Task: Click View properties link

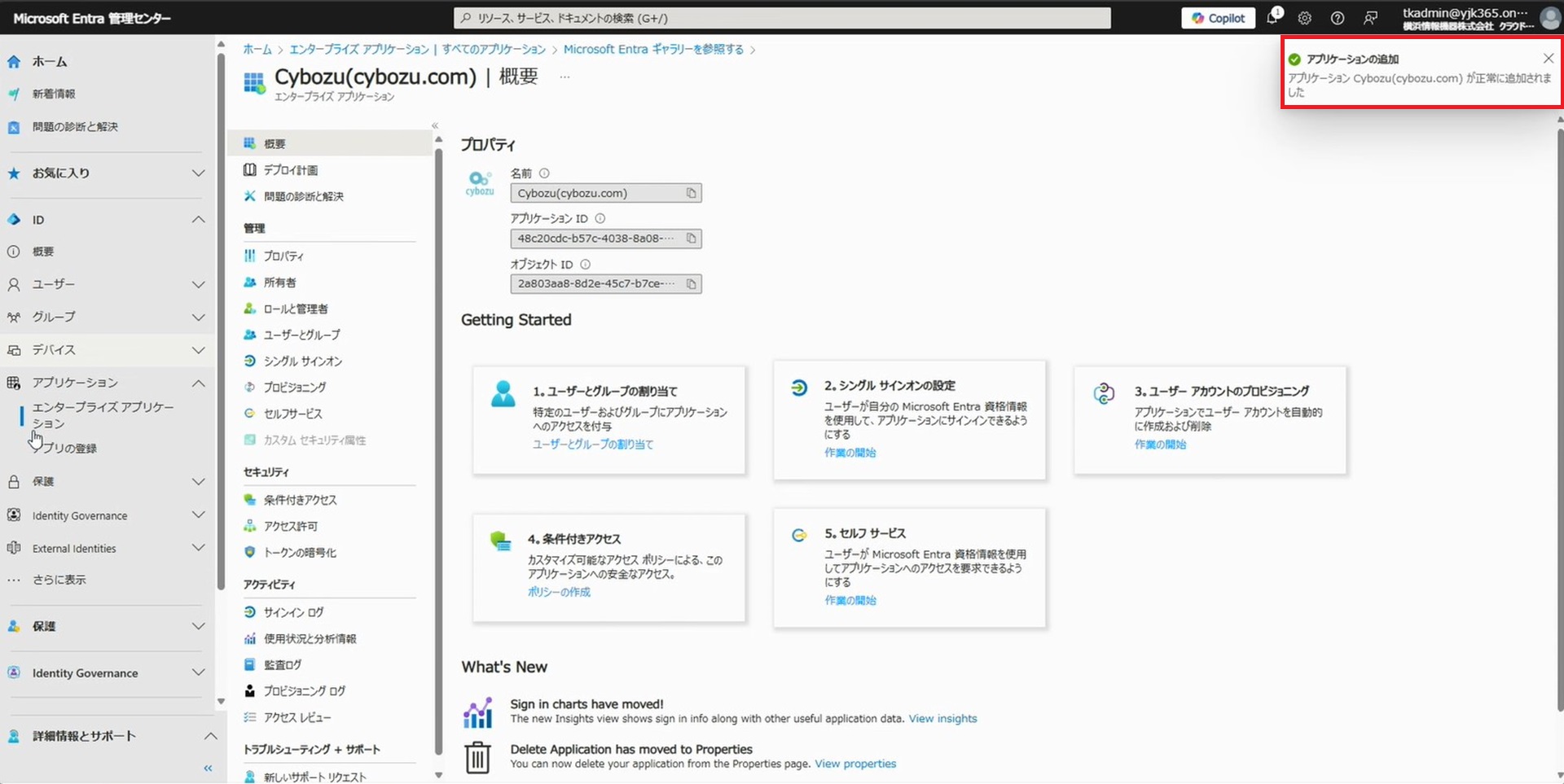Action: [x=855, y=764]
